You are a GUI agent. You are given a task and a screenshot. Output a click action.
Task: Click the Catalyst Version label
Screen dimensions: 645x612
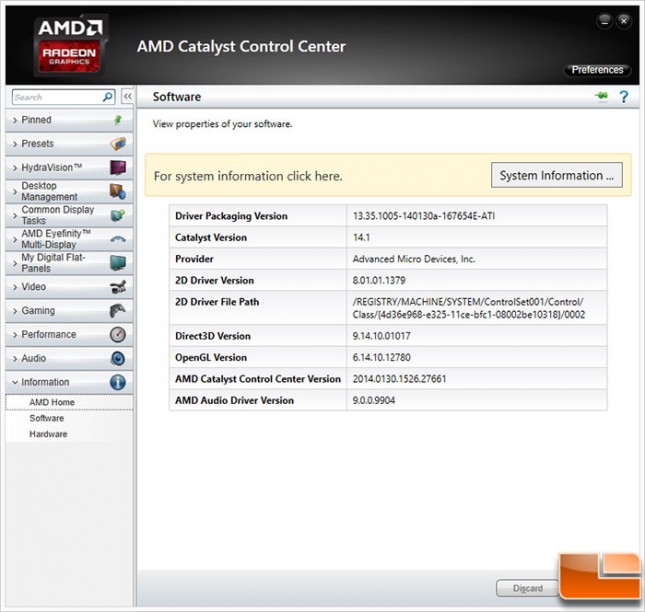tap(211, 237)
